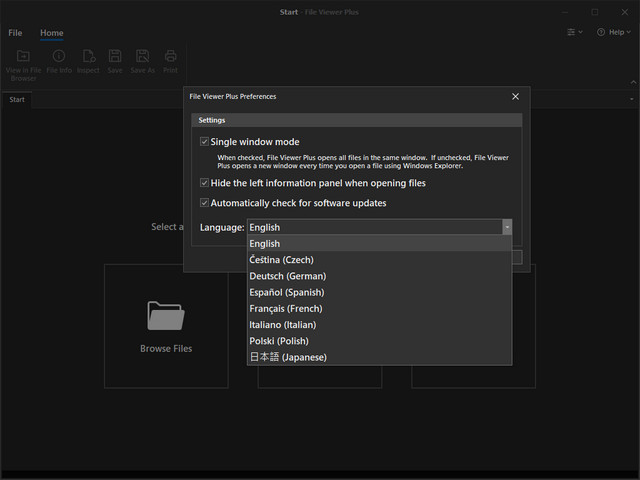Minimize the File Viewer Plus window
Image resolution: width=640 pixels, height=480 pixels.
(565, 12)
